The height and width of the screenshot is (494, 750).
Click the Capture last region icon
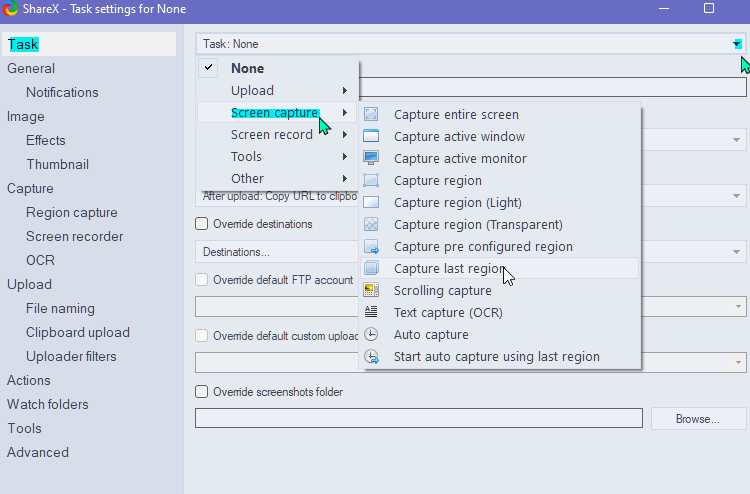click(371, 268)
